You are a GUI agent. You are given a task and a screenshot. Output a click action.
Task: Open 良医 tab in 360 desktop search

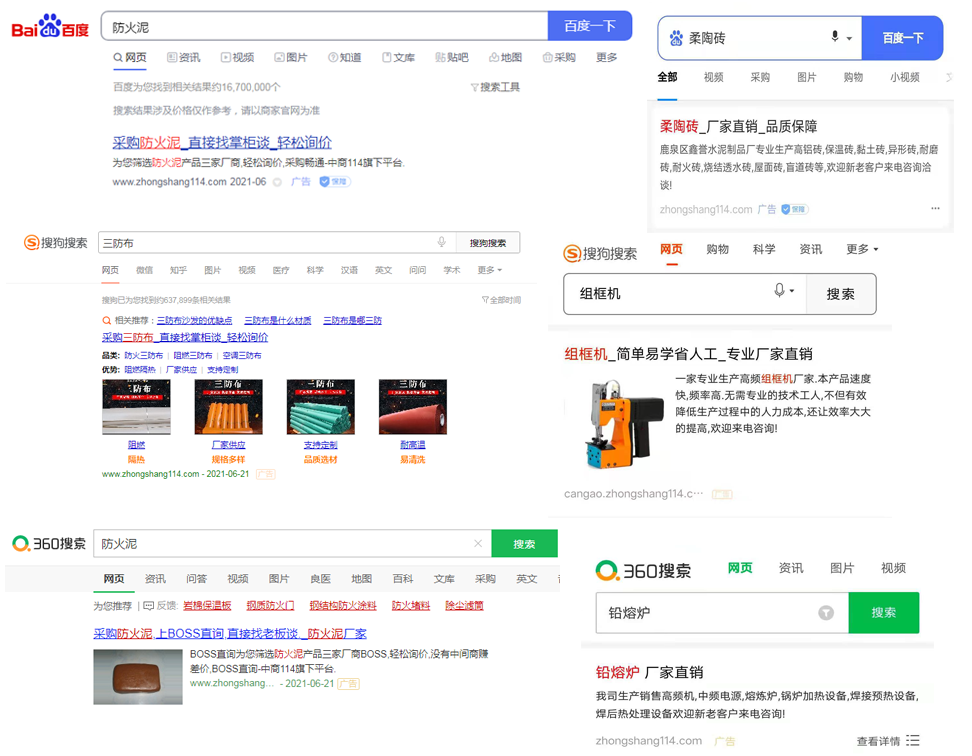click(x=320, y=579)
